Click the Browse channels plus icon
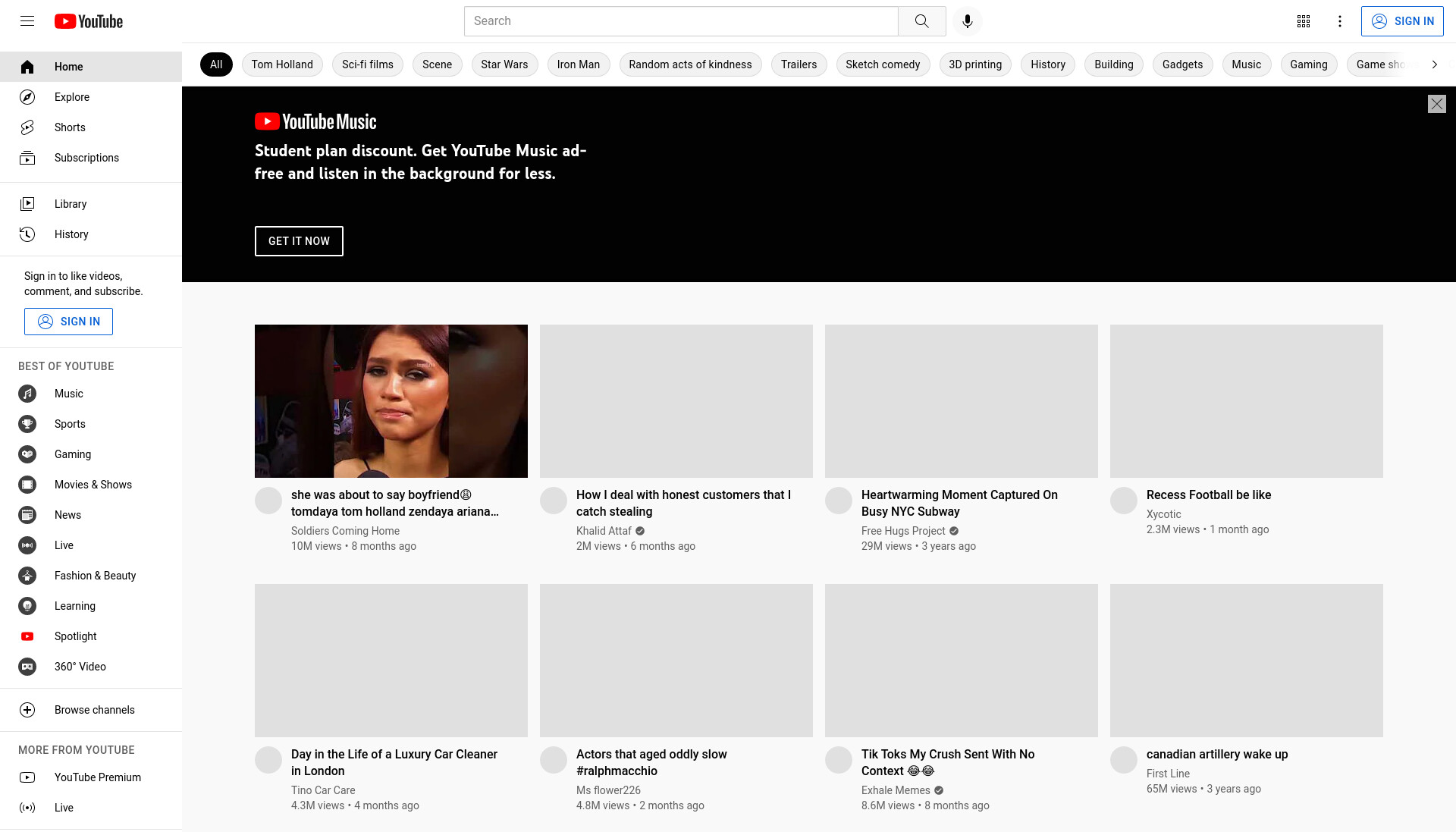 point(27,710)
